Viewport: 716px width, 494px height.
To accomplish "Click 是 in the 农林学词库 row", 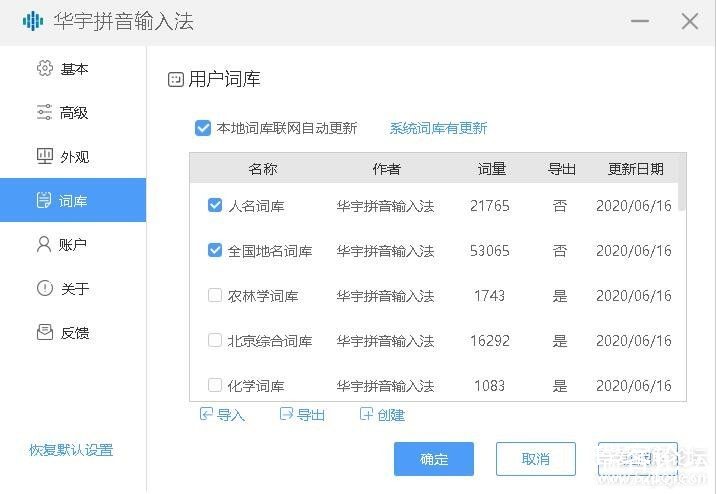I will click(x=560, y=296).
